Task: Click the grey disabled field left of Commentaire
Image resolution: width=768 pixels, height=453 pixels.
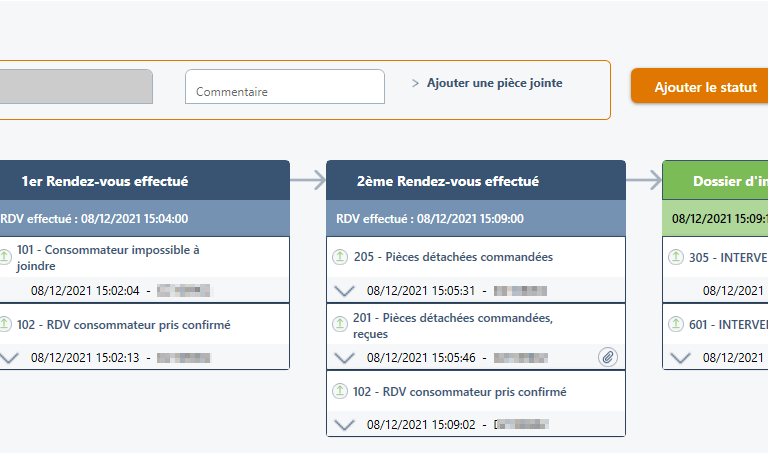Action: coord(76,87)
